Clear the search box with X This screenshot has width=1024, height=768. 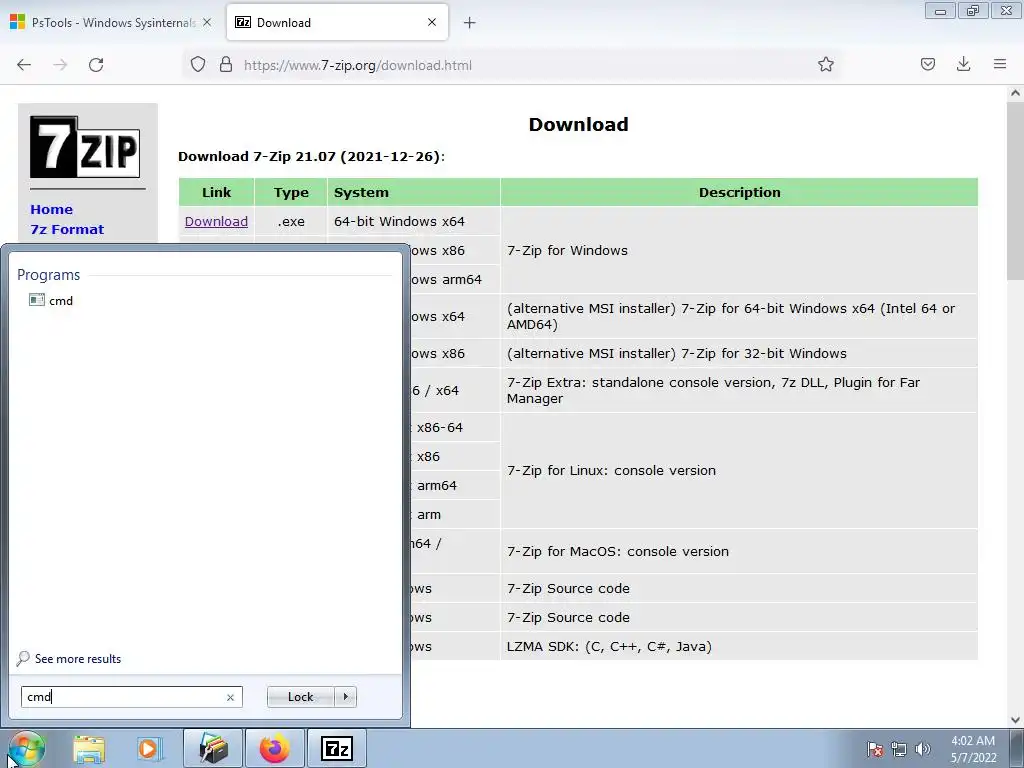(x=231, y=697)
